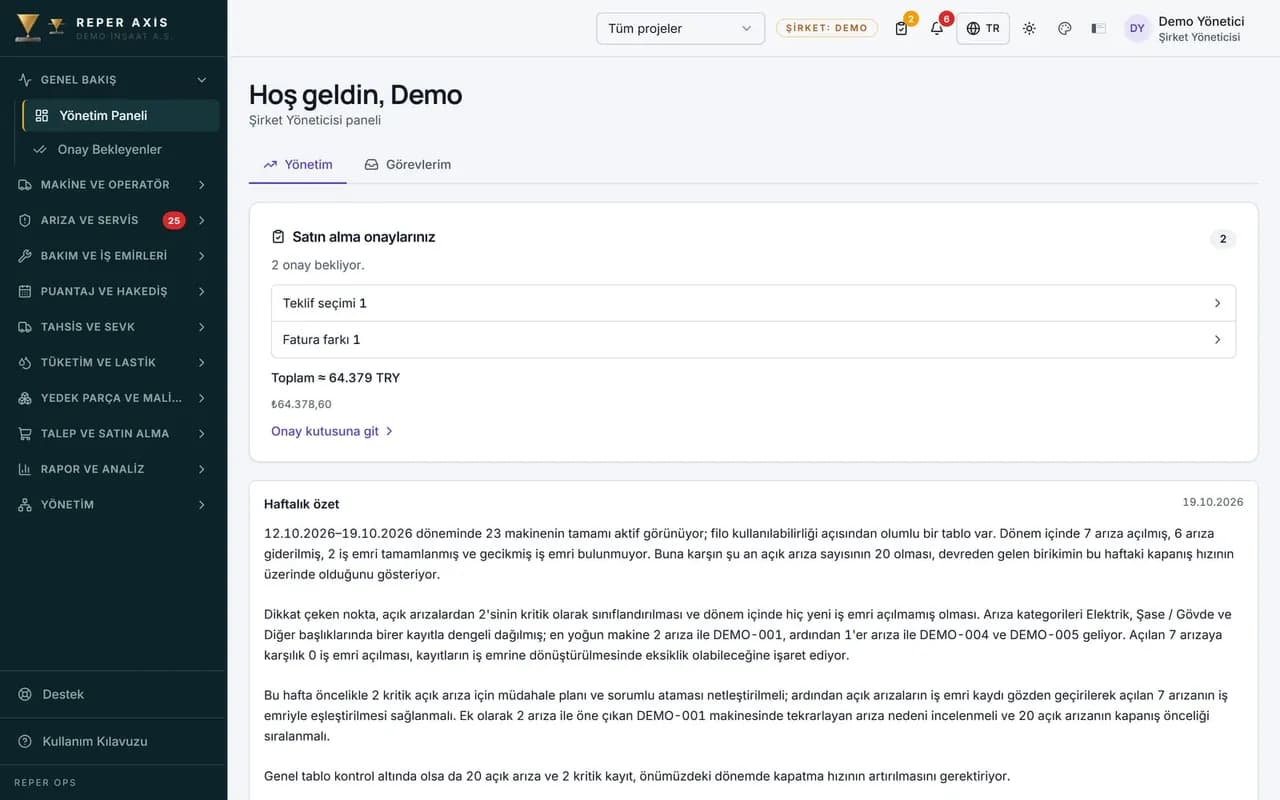
Task: Switch language with the TR button
Action: 983,28
